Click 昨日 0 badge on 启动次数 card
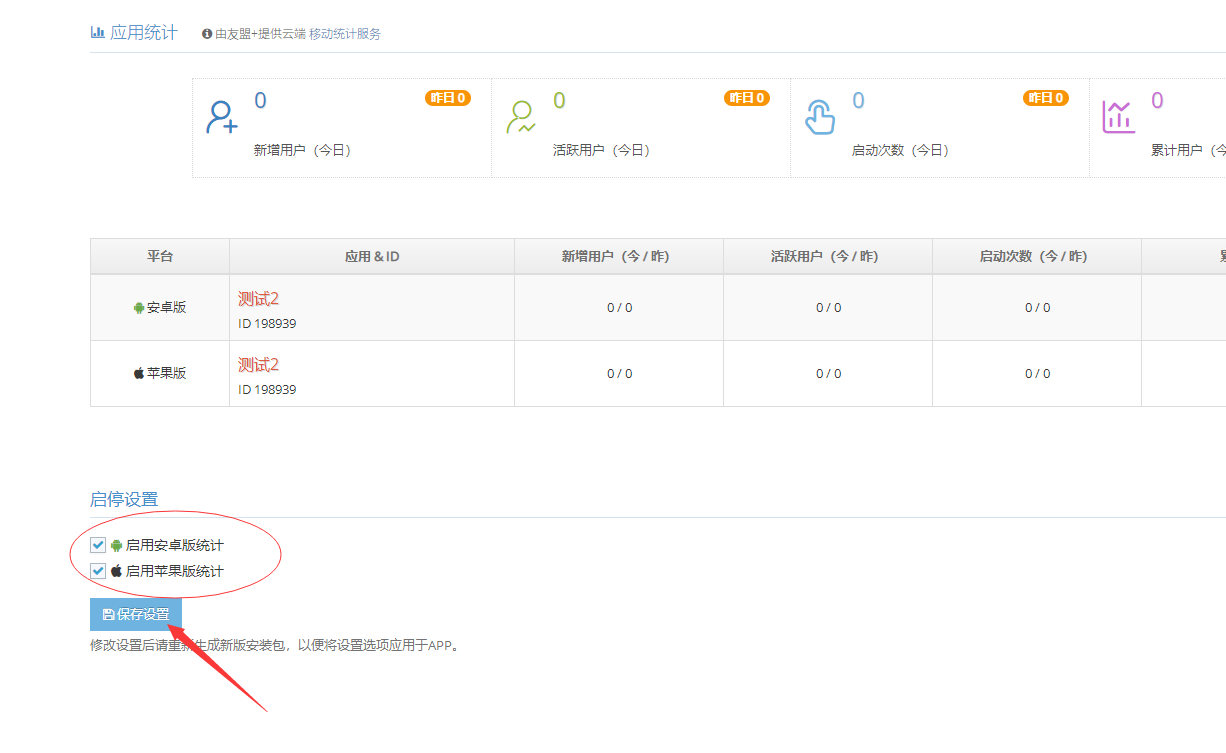 1045,98
